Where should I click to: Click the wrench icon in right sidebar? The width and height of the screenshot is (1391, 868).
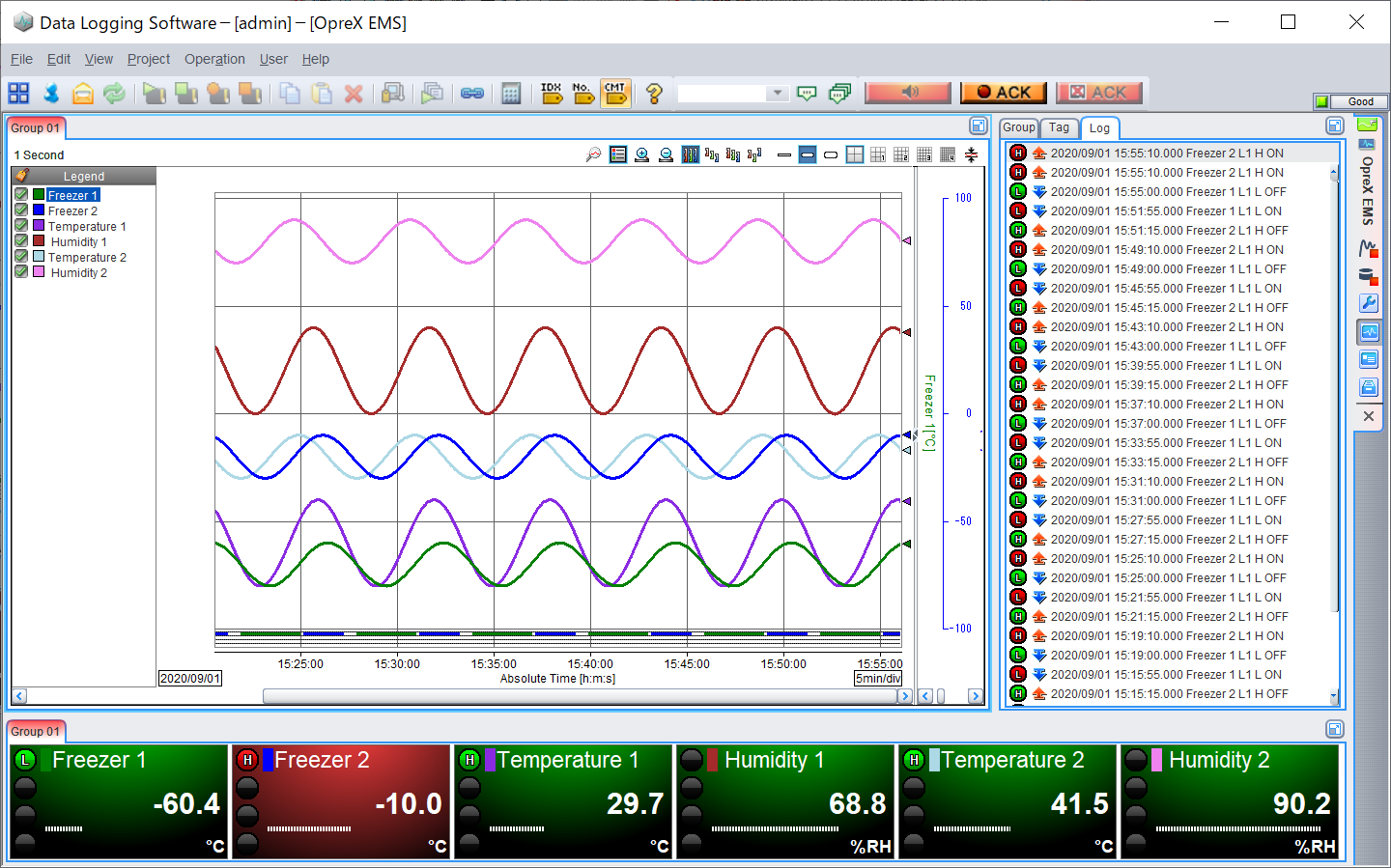pyautogui.click(x=1369, y=303)
